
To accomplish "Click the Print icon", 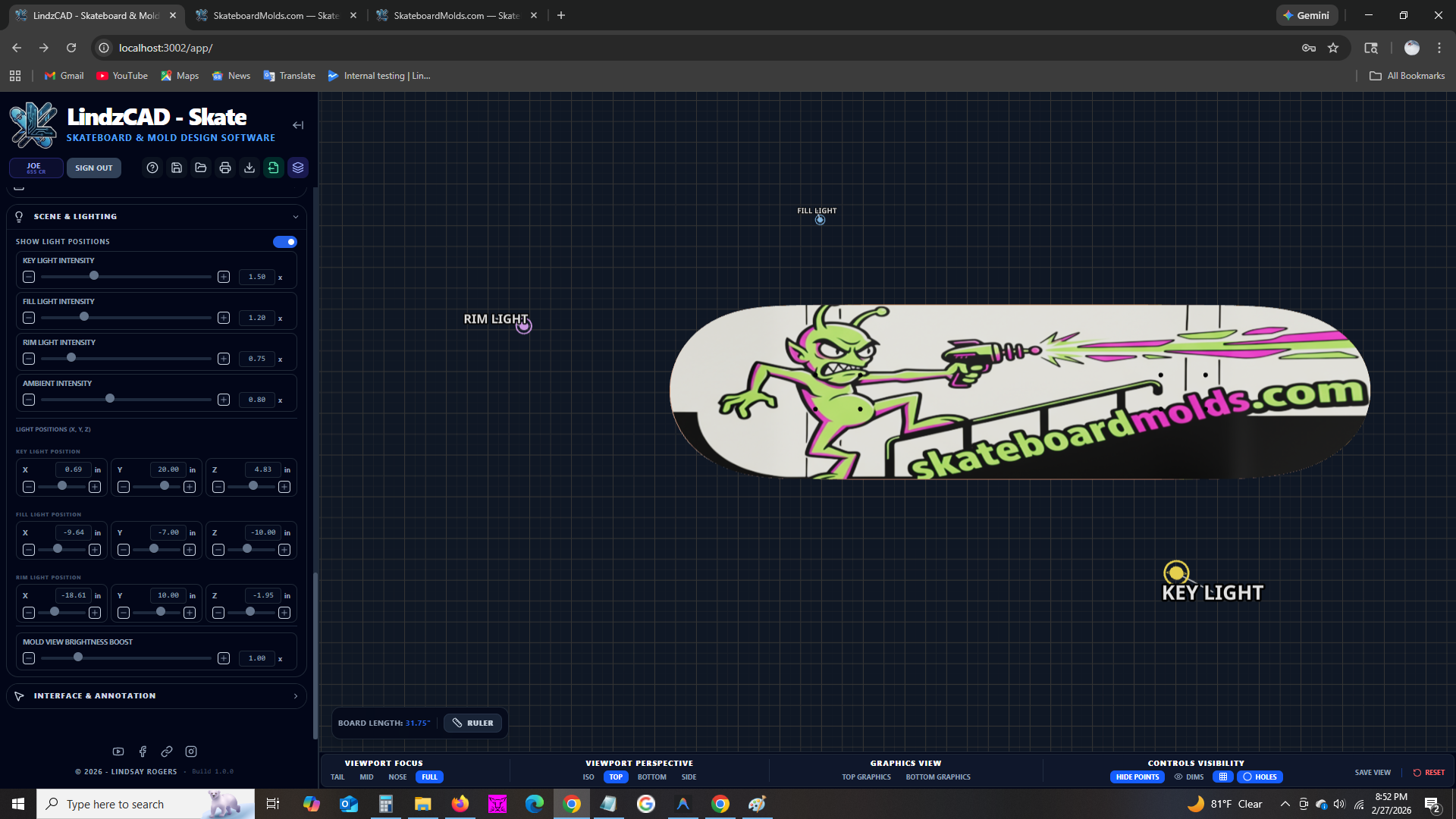I will pyautogui.click(x=225, y=168).
